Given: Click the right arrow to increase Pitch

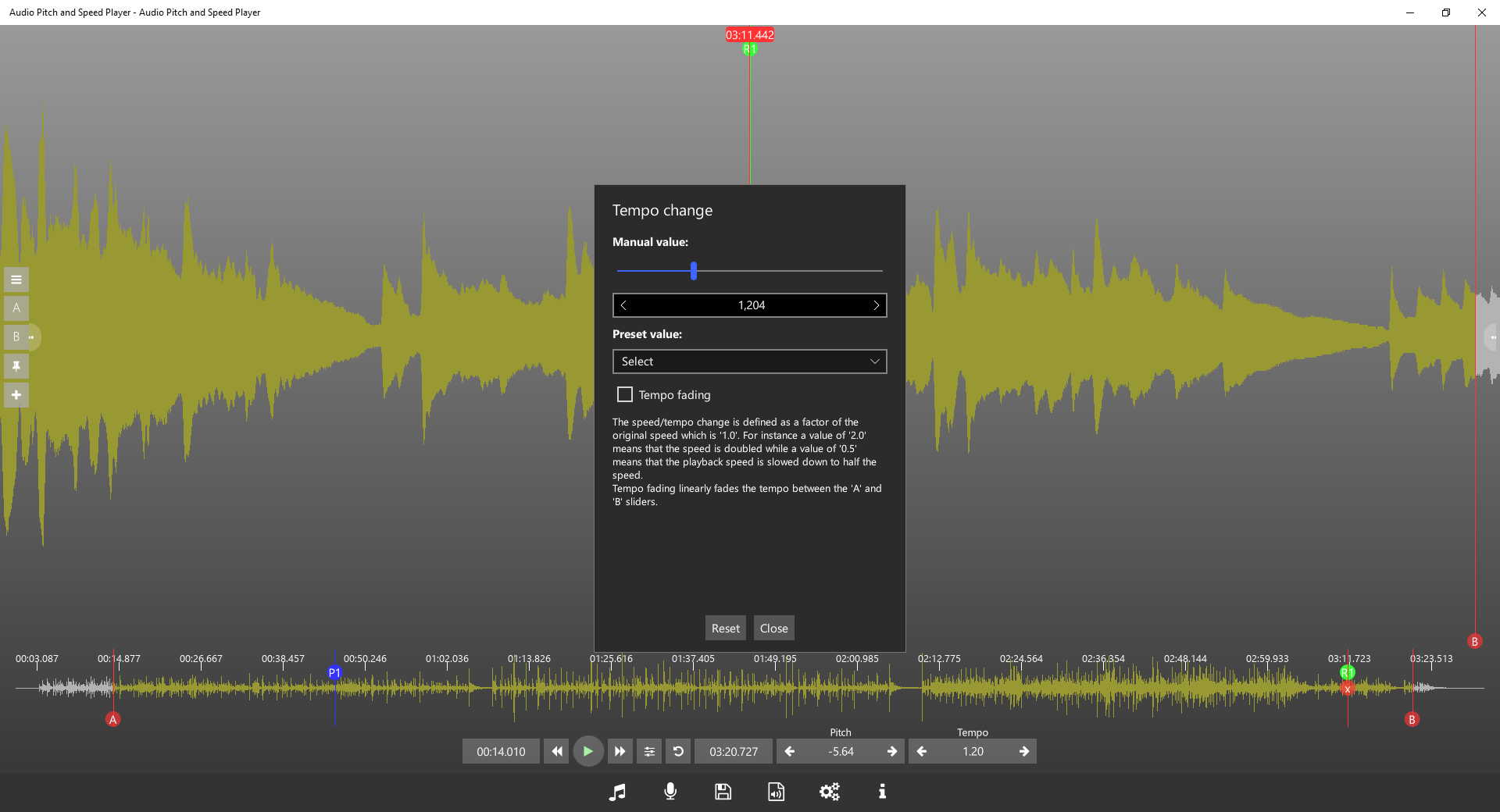Looking at the screenshot, I should click(x=891, y=751).
